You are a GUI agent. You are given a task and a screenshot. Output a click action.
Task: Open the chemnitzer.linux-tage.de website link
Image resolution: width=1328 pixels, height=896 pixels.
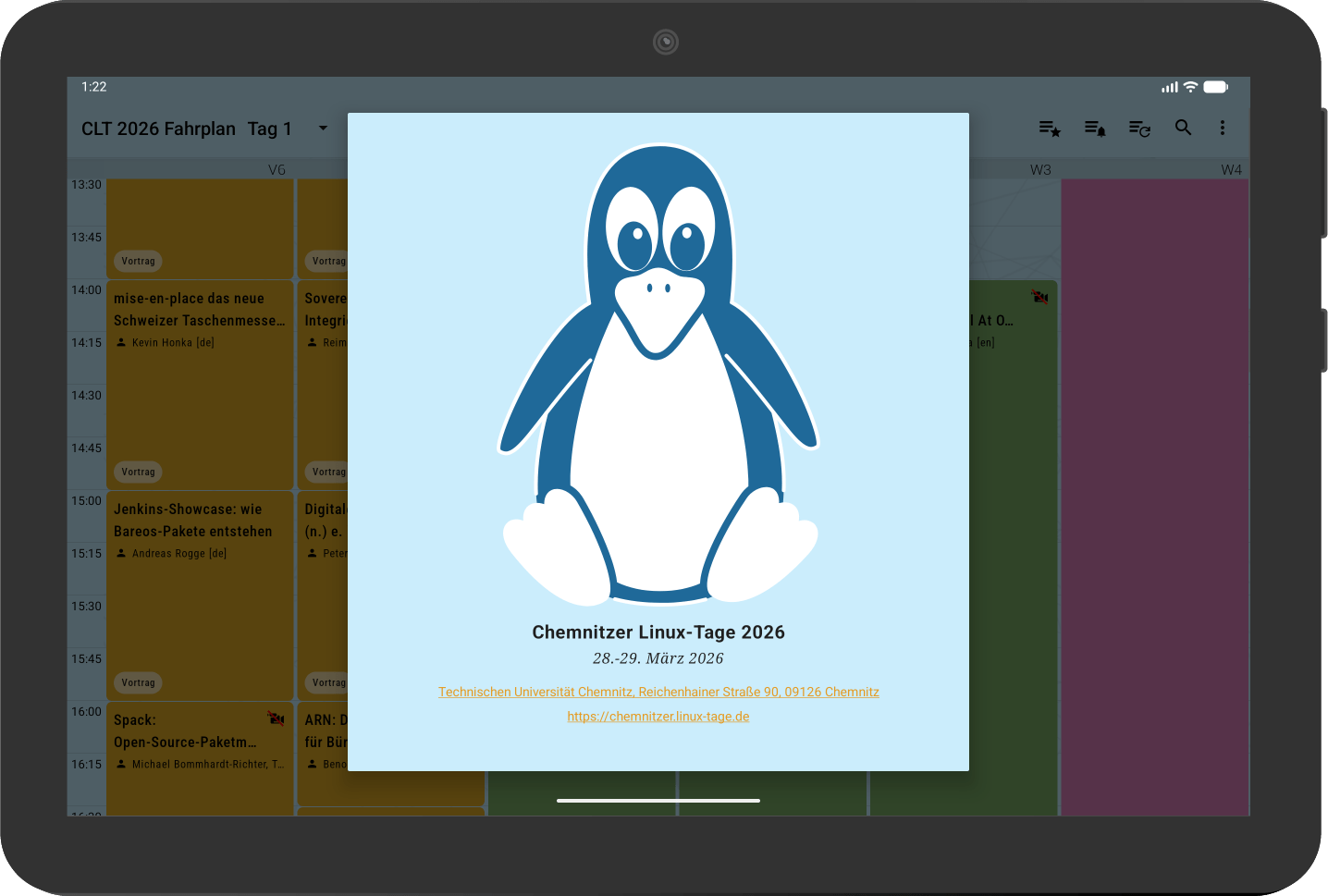658,717
